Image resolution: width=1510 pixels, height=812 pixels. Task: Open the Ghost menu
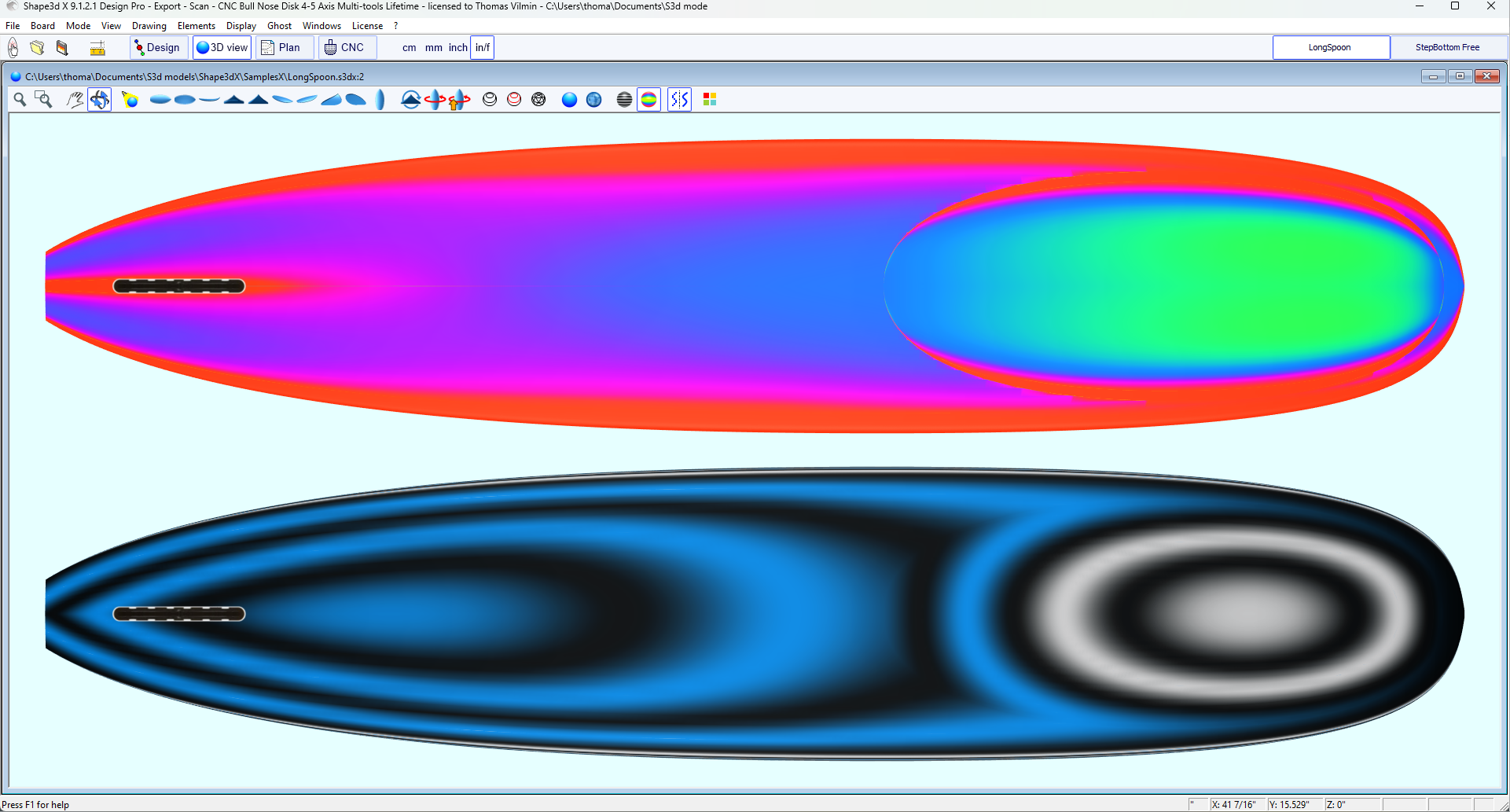click(279, 26)
